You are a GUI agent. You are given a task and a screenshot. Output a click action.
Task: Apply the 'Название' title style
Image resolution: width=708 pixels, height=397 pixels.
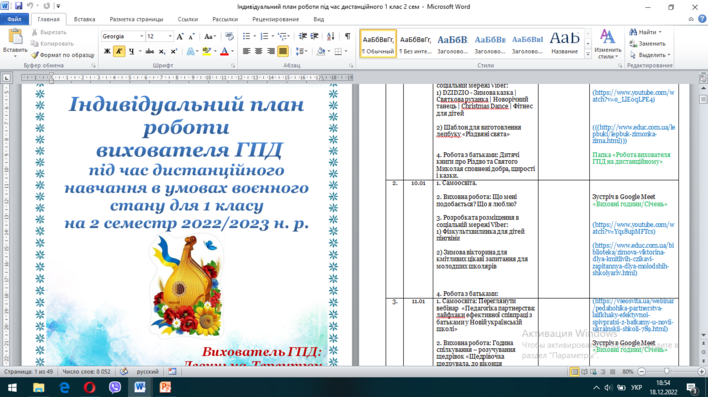pos(564,44)
